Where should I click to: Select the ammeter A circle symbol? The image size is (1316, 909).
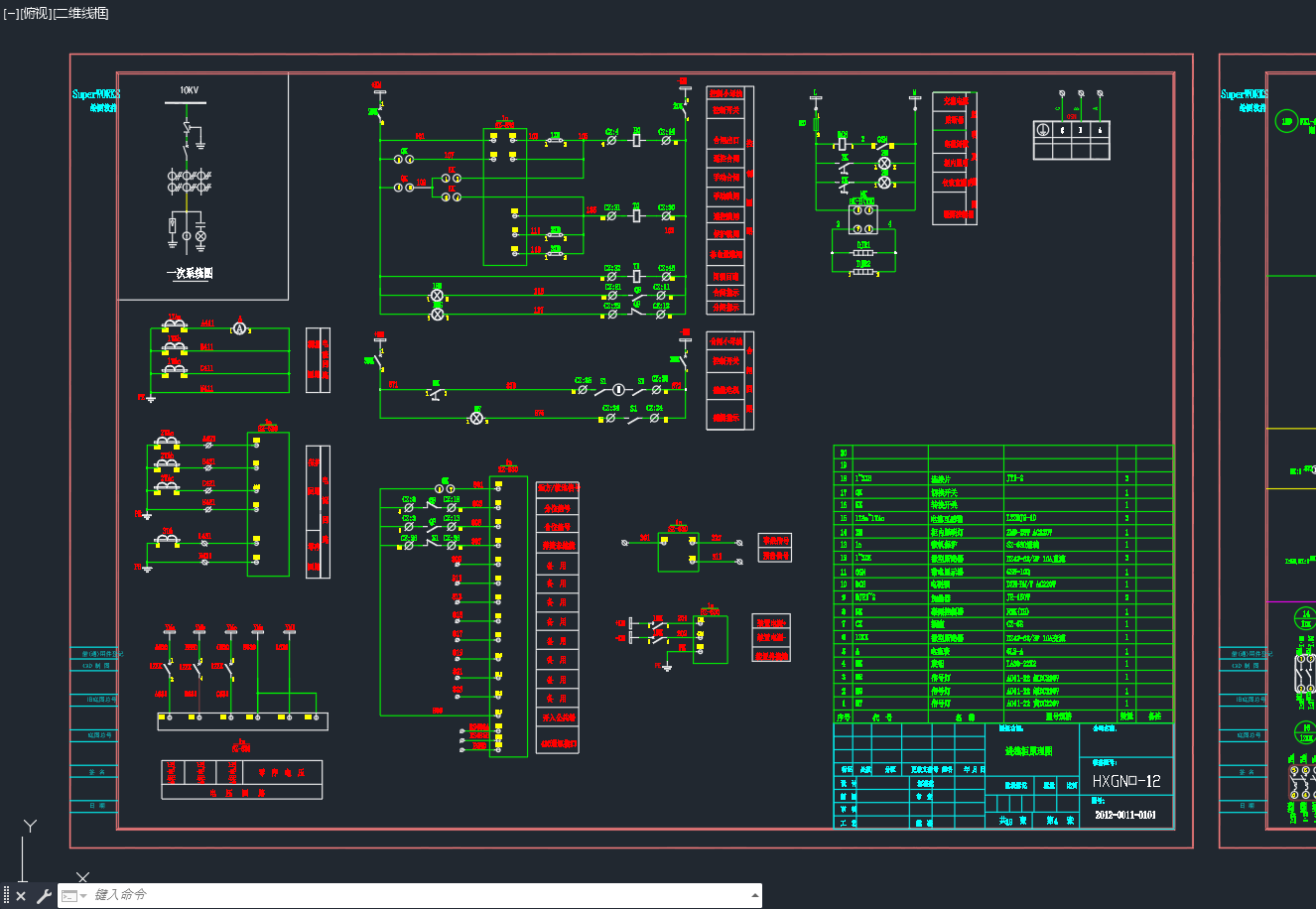tap(238, 327)
